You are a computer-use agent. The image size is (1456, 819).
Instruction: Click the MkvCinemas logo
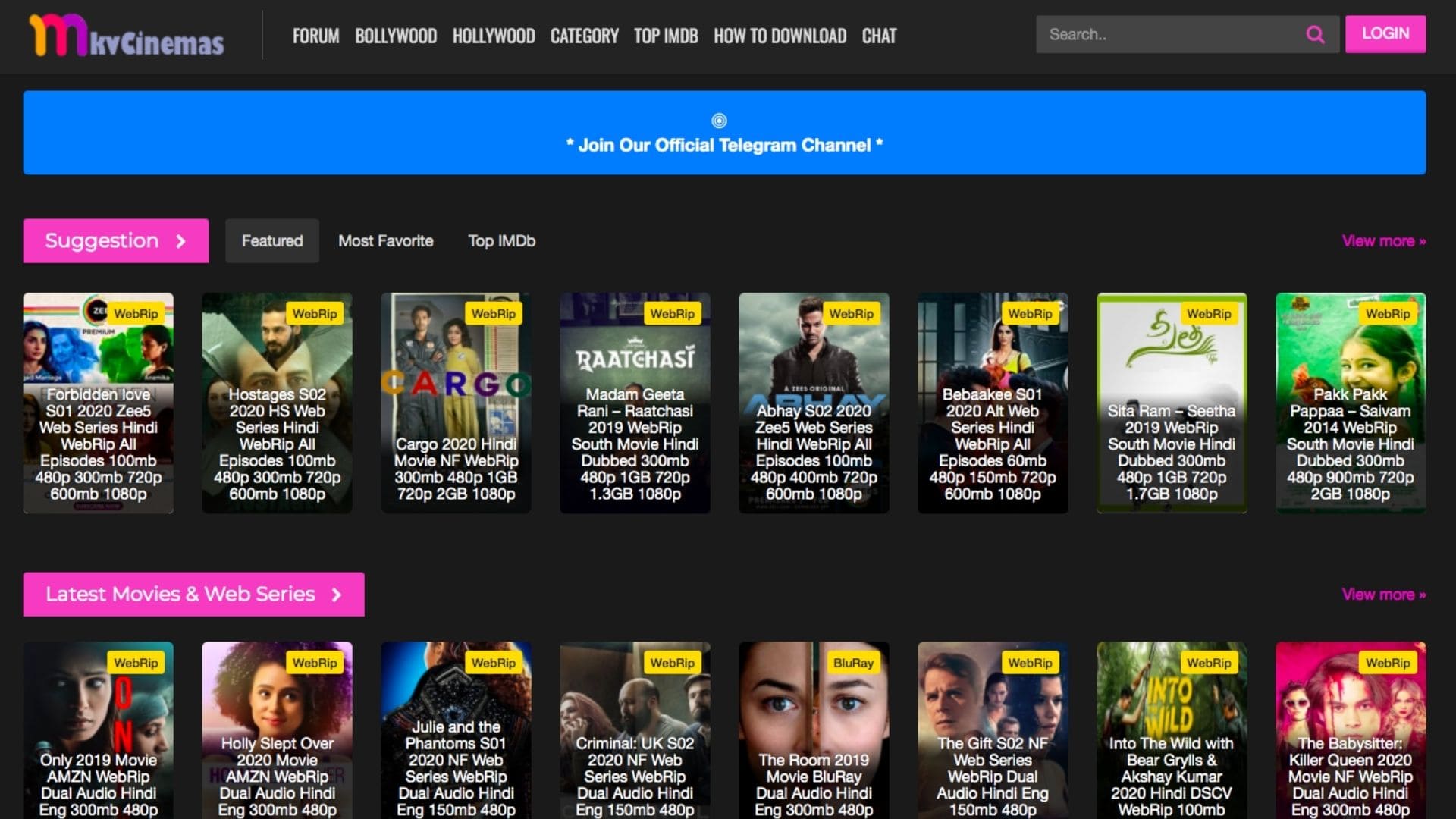tap(126, 36)
